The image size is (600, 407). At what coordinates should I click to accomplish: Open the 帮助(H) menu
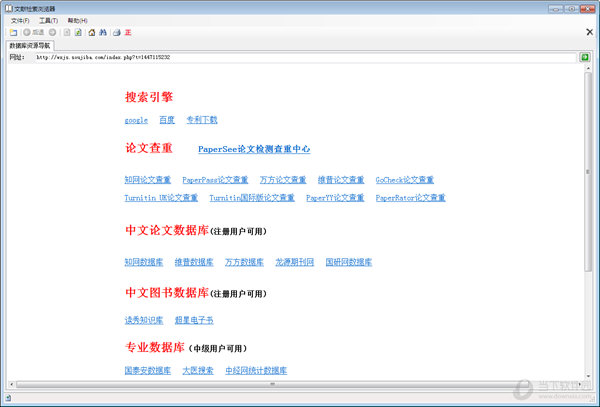(78, 21)
